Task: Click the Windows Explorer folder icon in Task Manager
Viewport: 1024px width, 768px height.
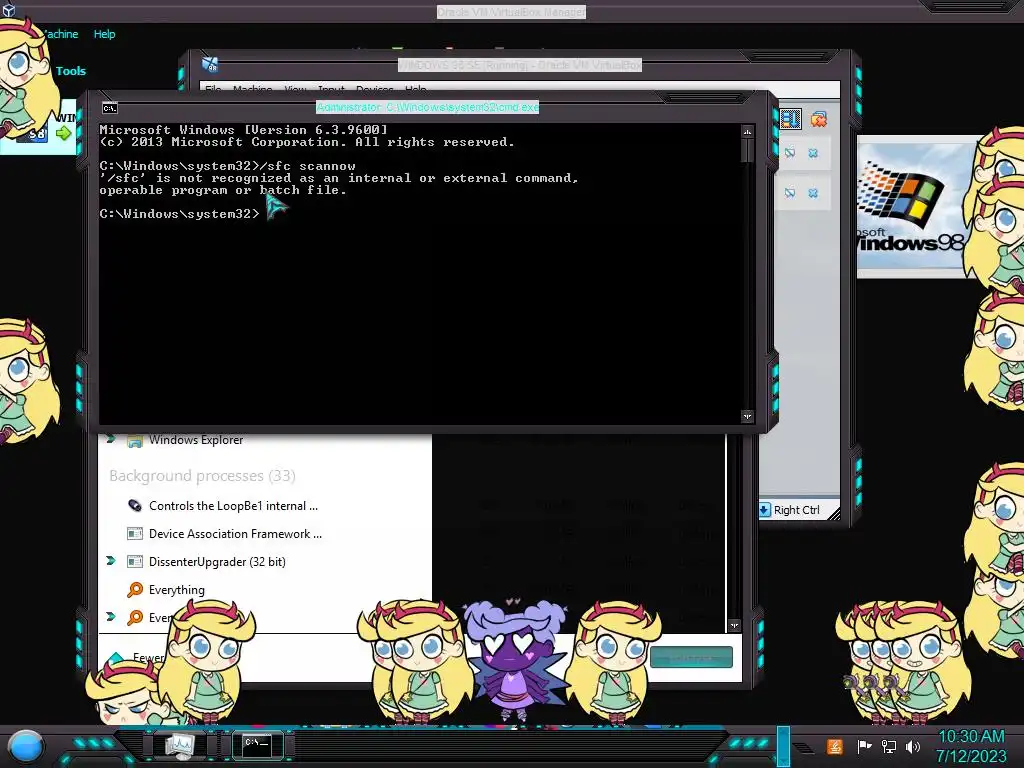Action: click(135, 441)
